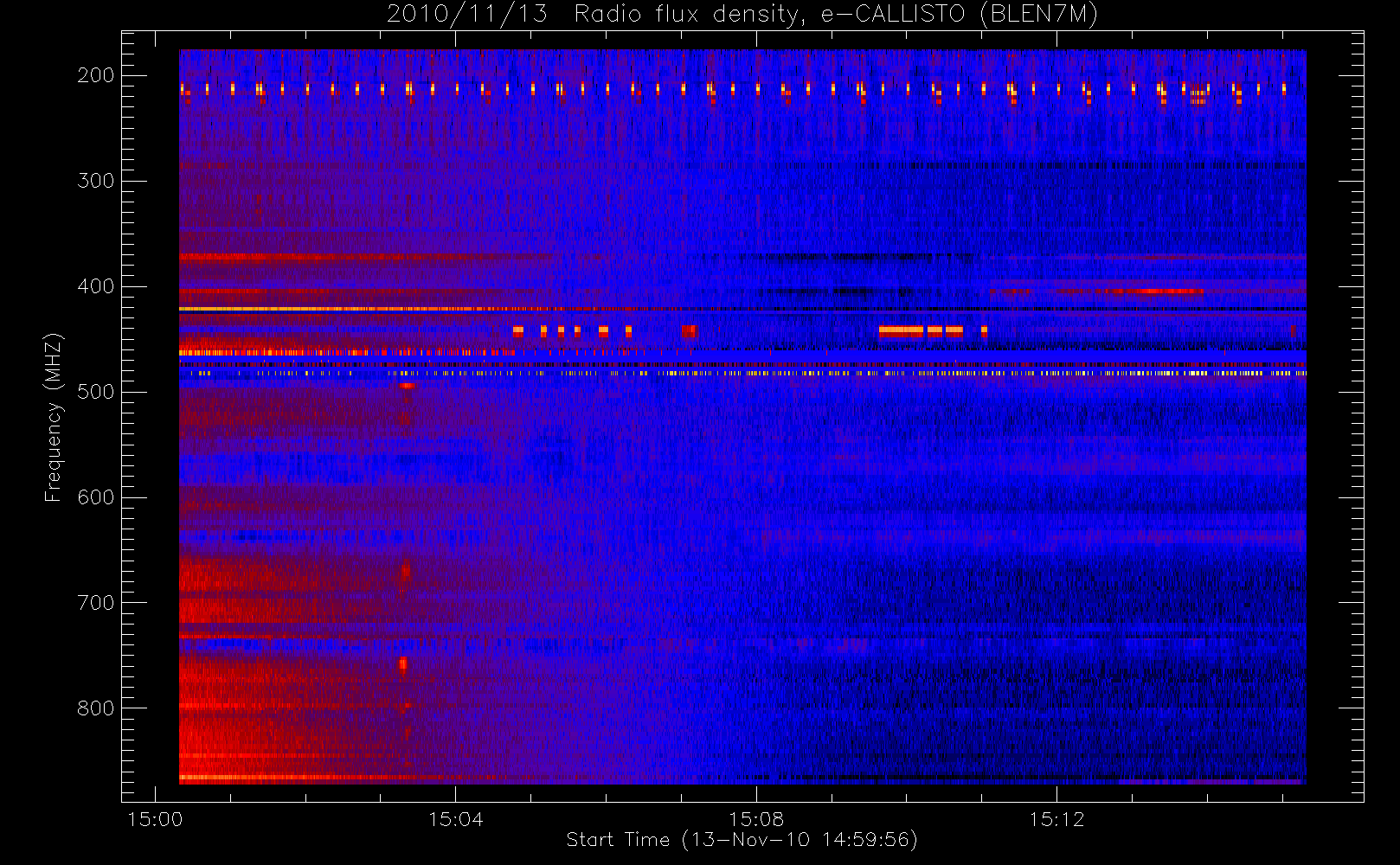Click the 800 frequency tick label

tap(95, 708)
